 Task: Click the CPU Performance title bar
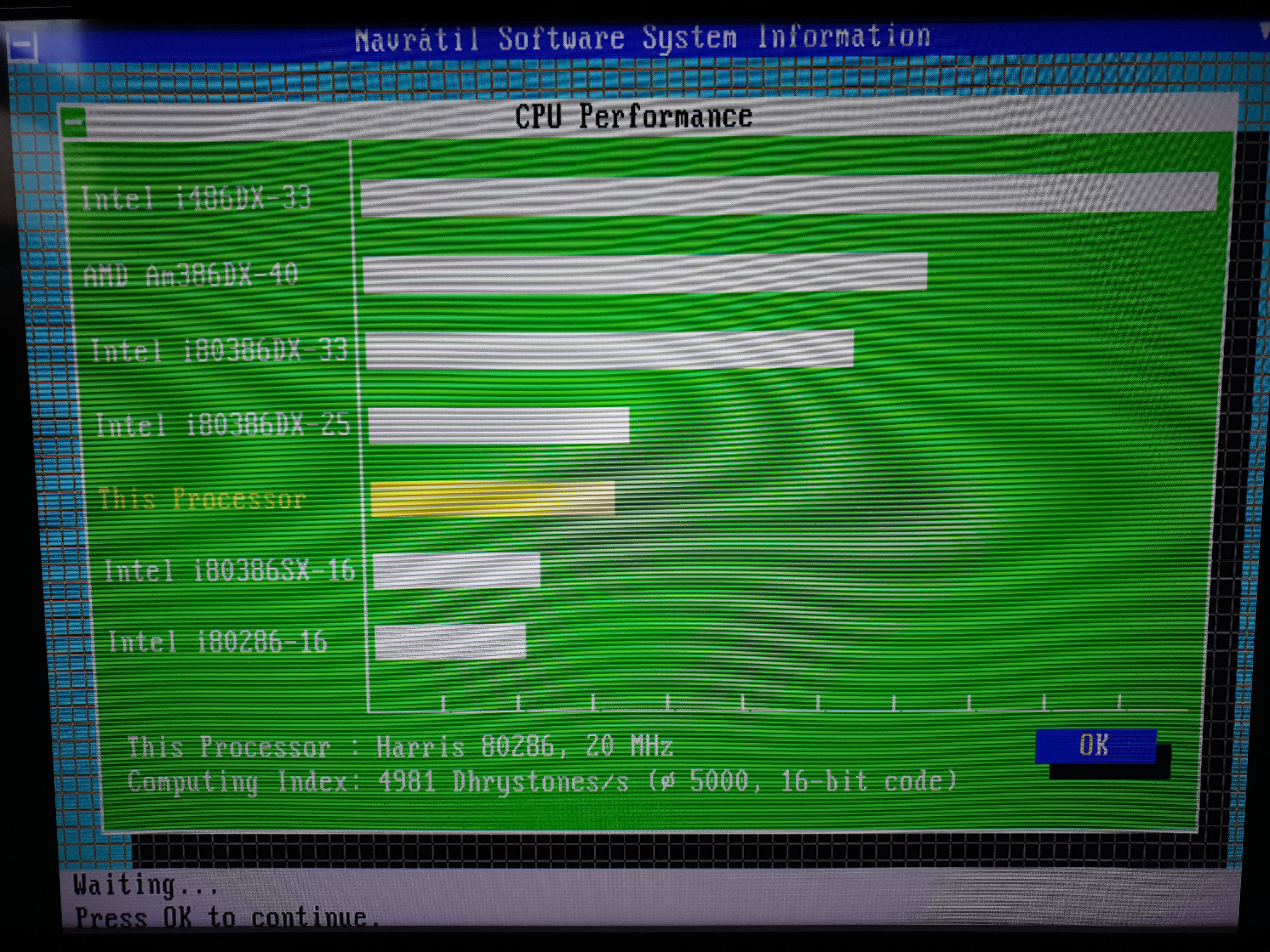(633, 116)
